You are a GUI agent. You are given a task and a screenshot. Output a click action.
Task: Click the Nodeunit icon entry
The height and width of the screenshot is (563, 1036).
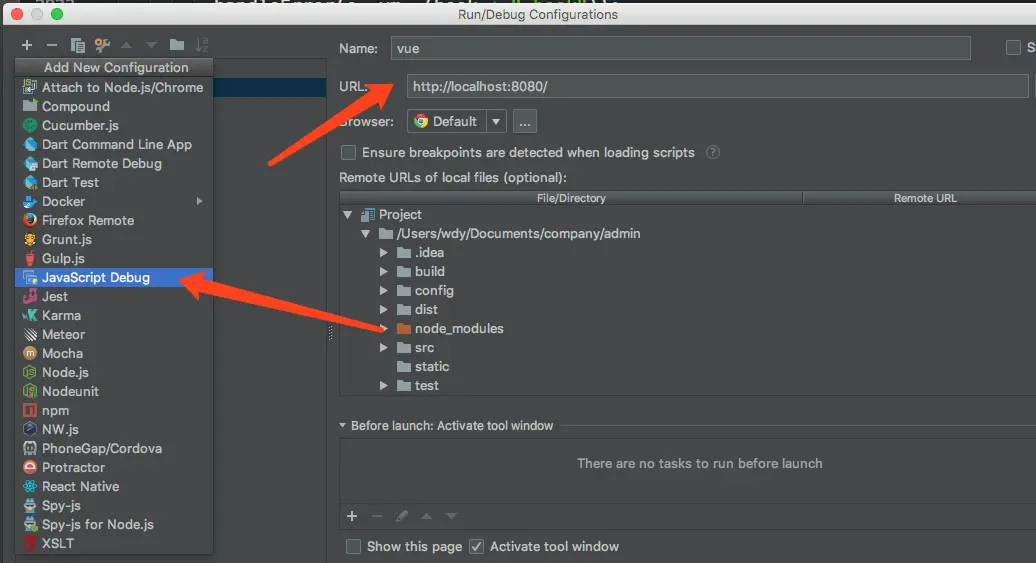point(30,392)
